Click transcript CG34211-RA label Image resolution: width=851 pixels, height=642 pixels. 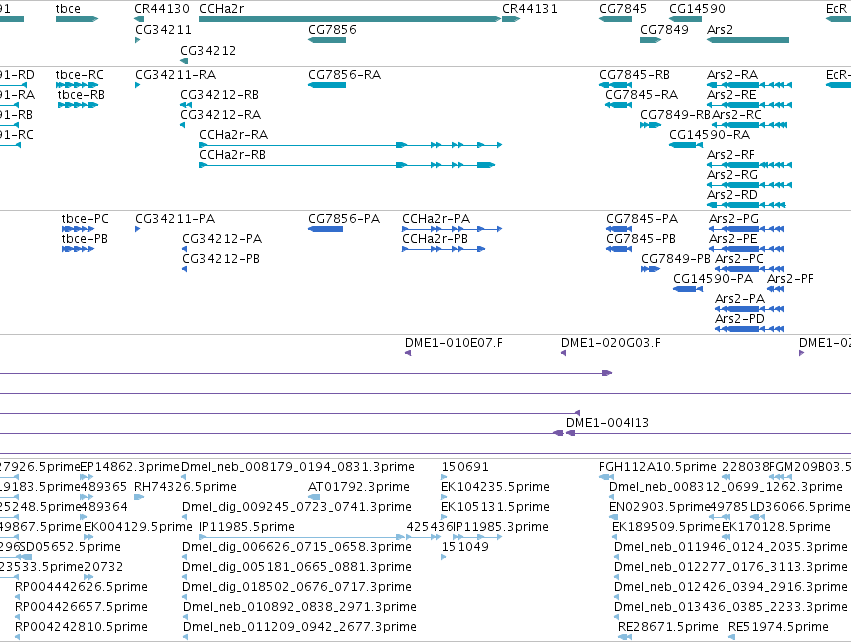(175, 74)
